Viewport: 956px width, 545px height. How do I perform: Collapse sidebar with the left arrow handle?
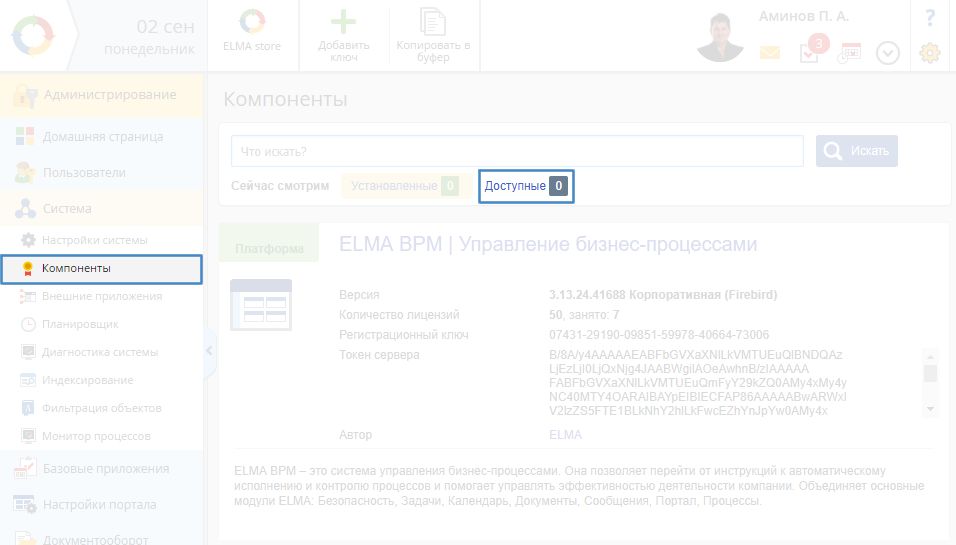coord(209,351)
